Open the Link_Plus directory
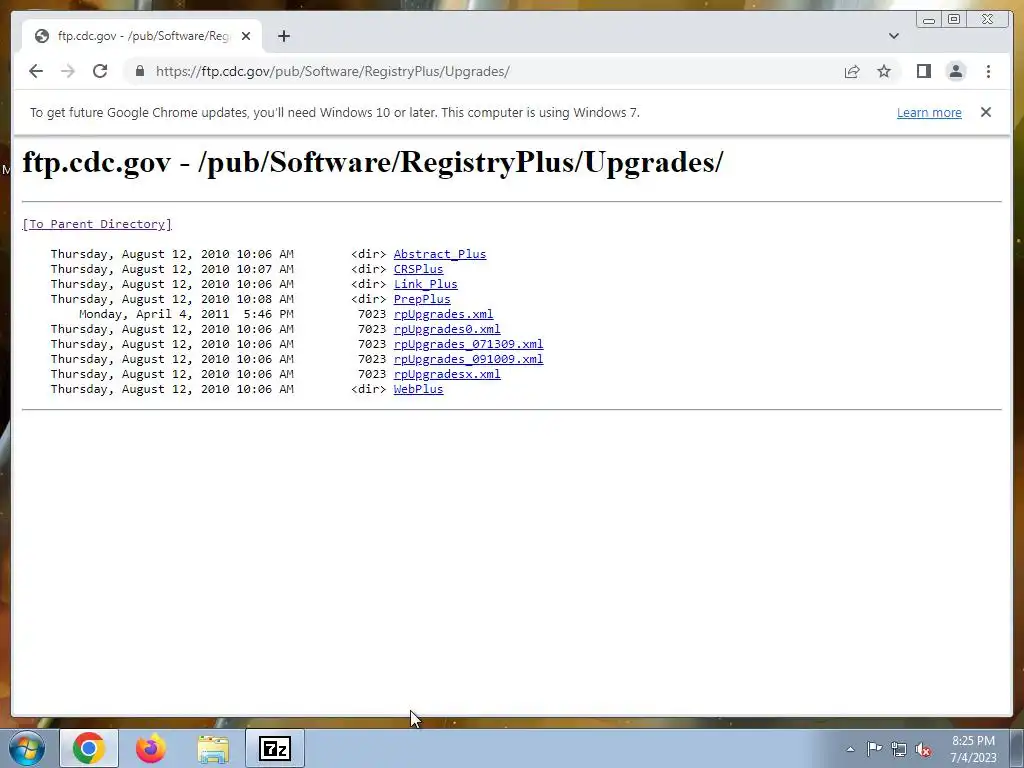This screenshot has height=768, width=1024. (425, 284)
